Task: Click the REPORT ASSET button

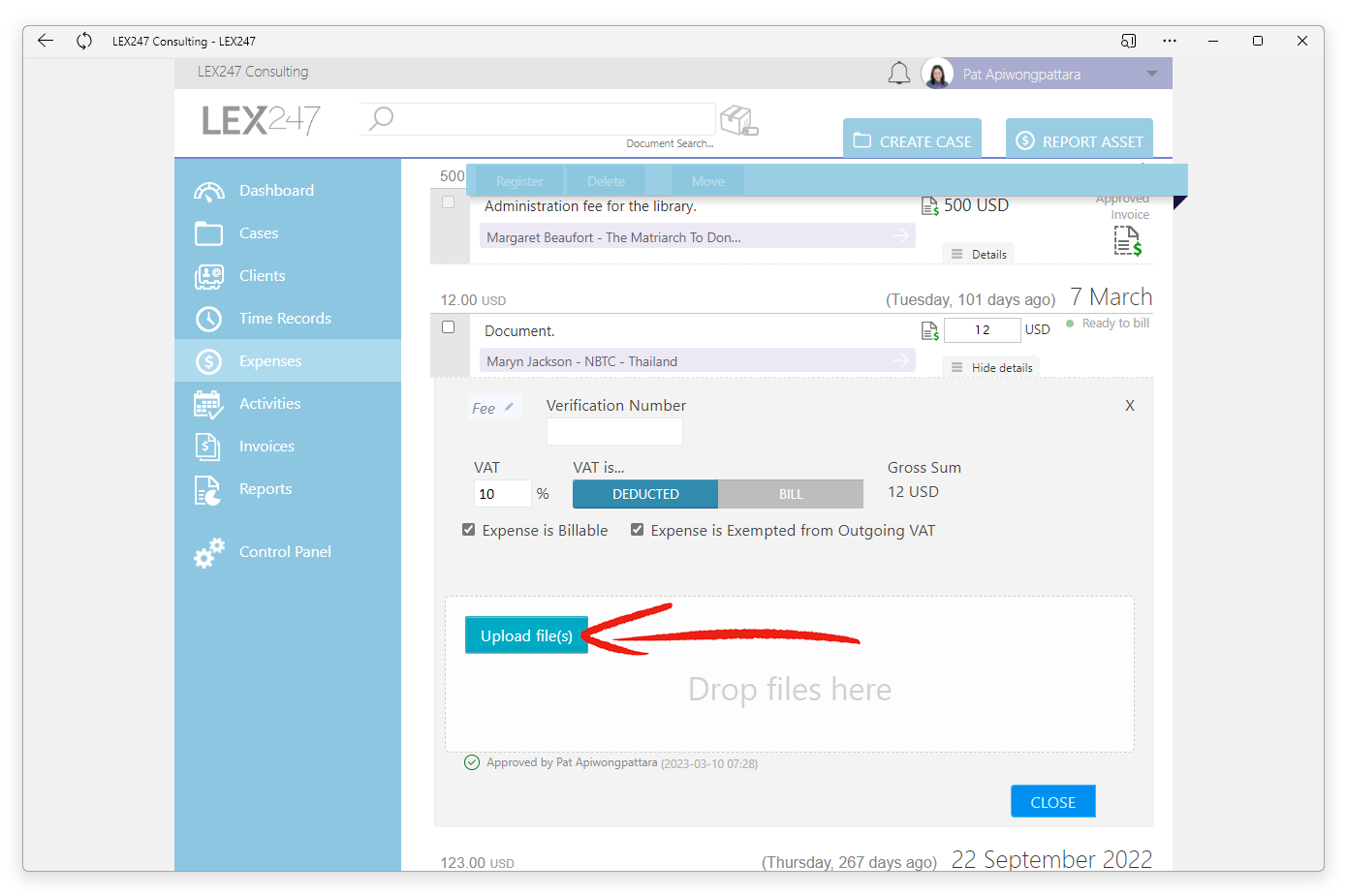Action: click(1080, 139)
